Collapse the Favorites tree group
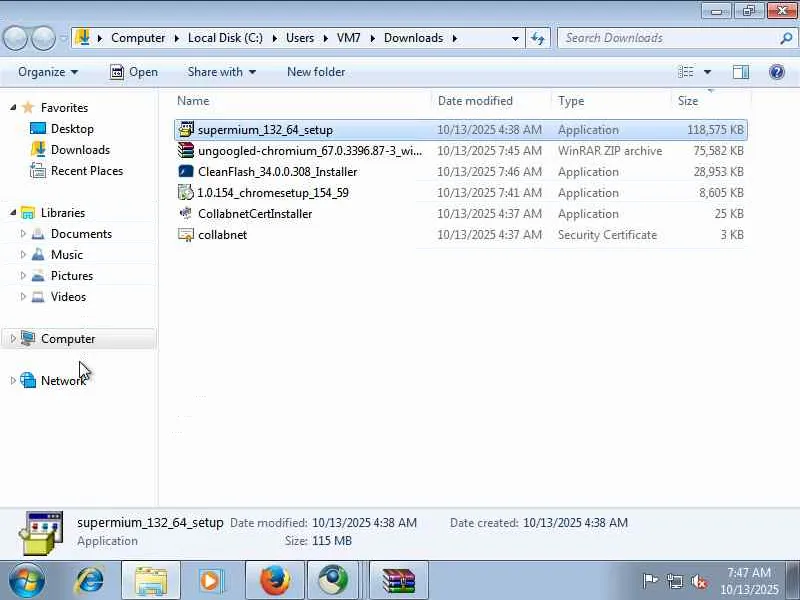 point(13,107)
